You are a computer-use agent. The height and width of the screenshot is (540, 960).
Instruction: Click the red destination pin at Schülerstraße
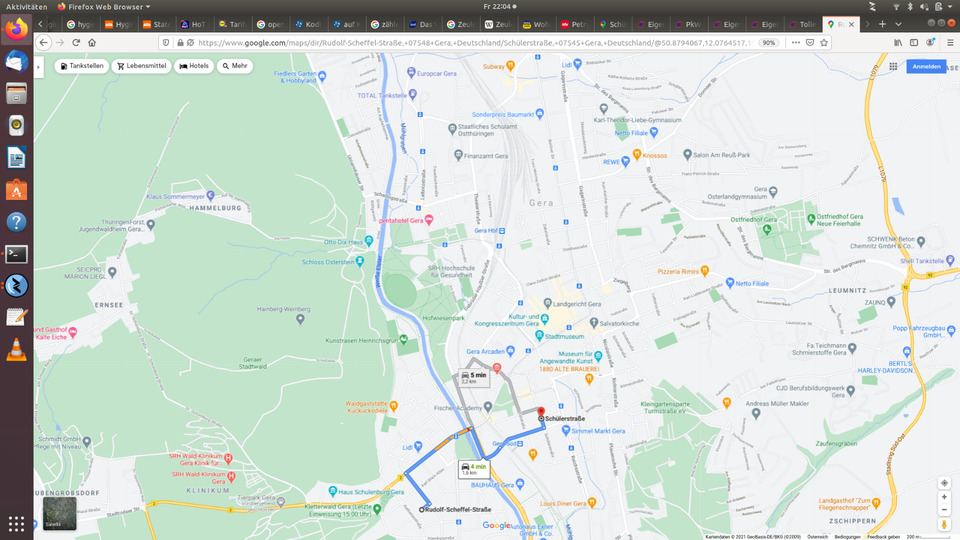pyautogui.click(x=541, y=411)
